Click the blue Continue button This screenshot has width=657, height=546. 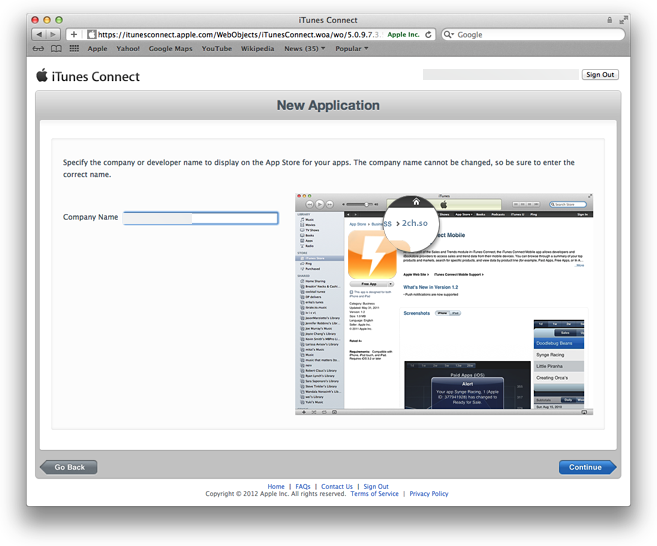(x=587, y=467)
